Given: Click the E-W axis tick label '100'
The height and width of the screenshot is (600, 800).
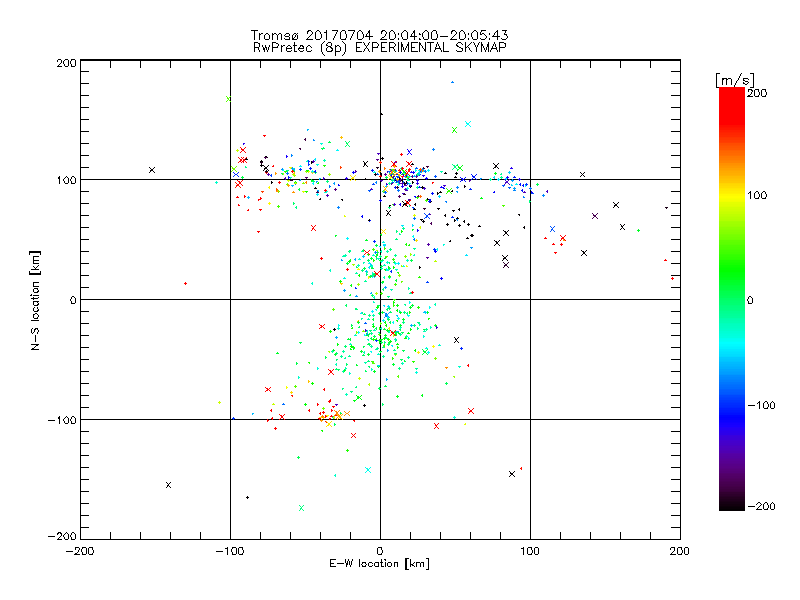Looking at the screenshot, I should [x=530, y=551].
